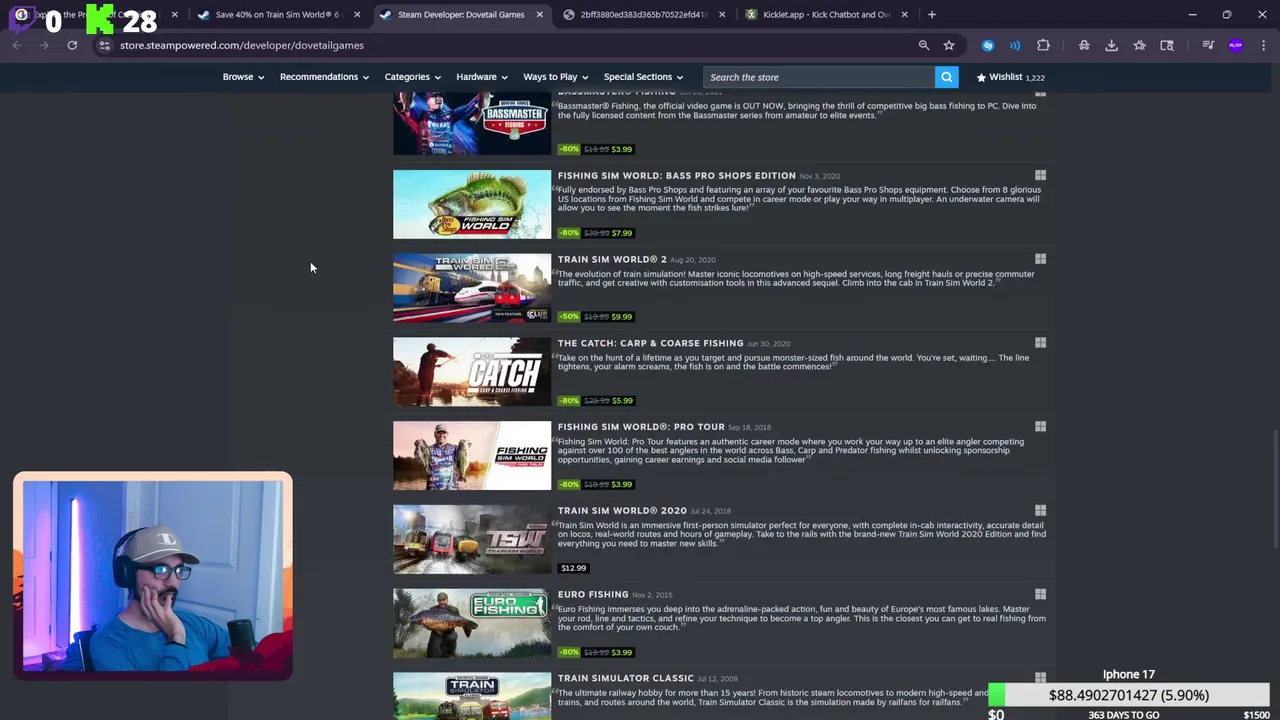Open the Bassmaster Fishing capsule image
Screen dimensions: 1280x720
472,123
